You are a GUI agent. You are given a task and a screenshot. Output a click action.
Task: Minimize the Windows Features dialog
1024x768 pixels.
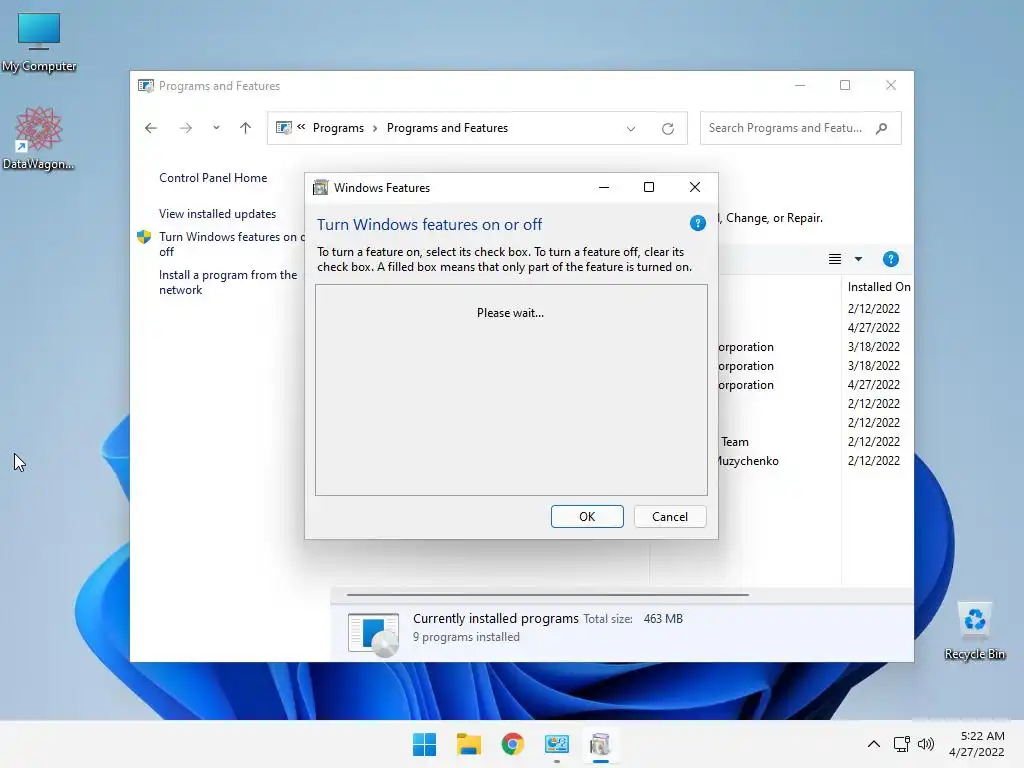click(x=604, y=187)
